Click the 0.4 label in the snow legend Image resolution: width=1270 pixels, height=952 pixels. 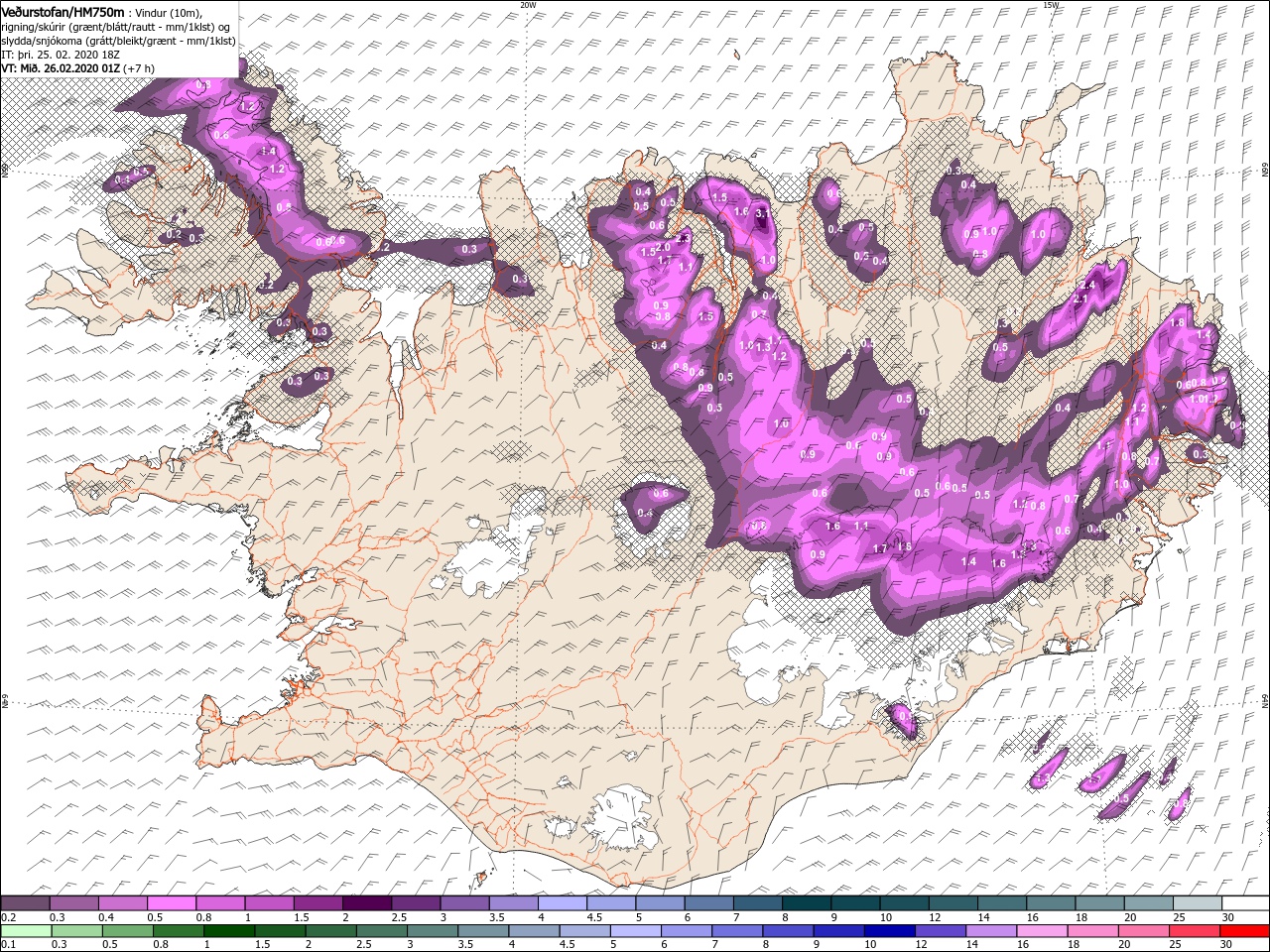click(x=106, y=917)
